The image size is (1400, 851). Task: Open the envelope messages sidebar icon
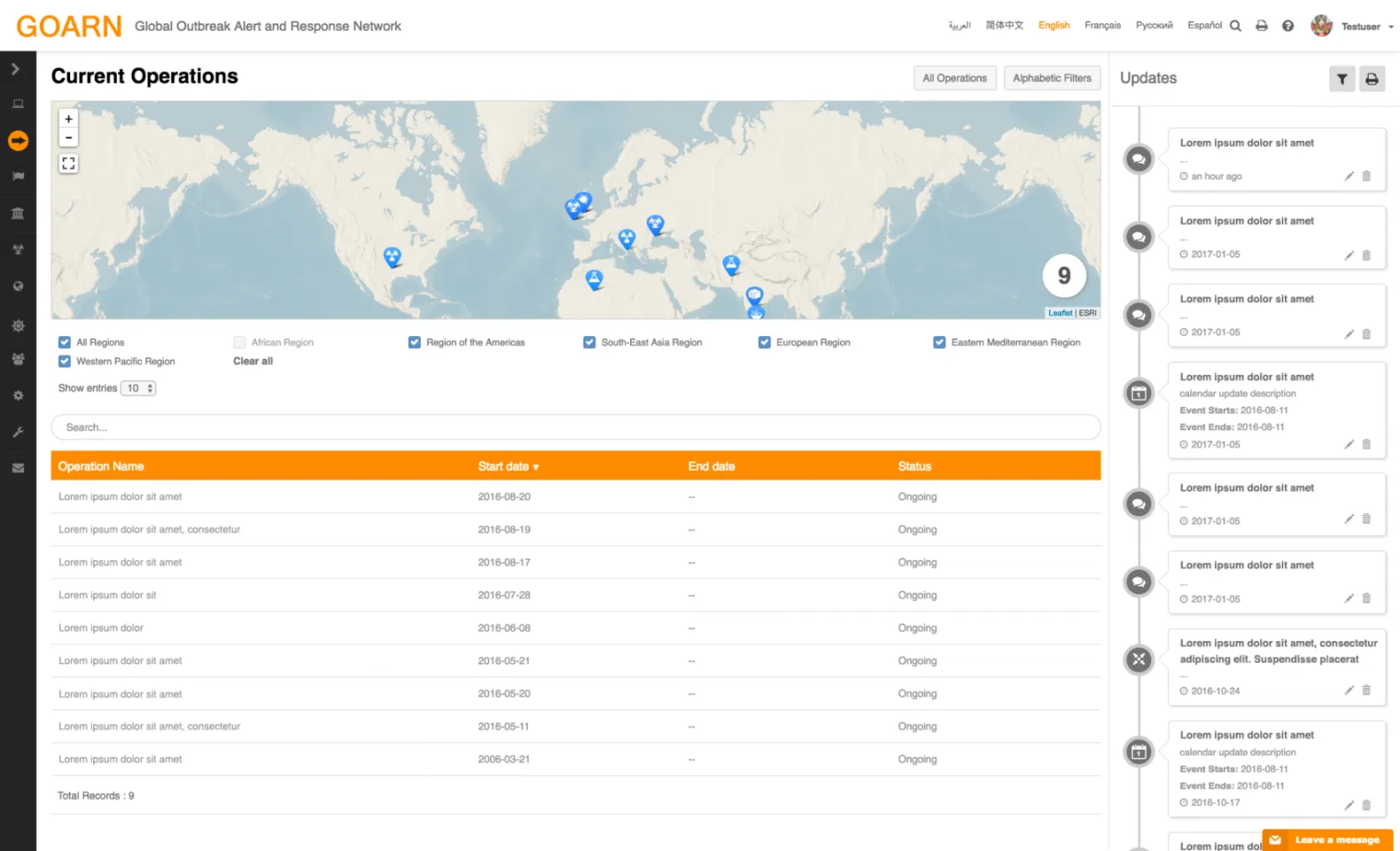(x=18, y=468)
